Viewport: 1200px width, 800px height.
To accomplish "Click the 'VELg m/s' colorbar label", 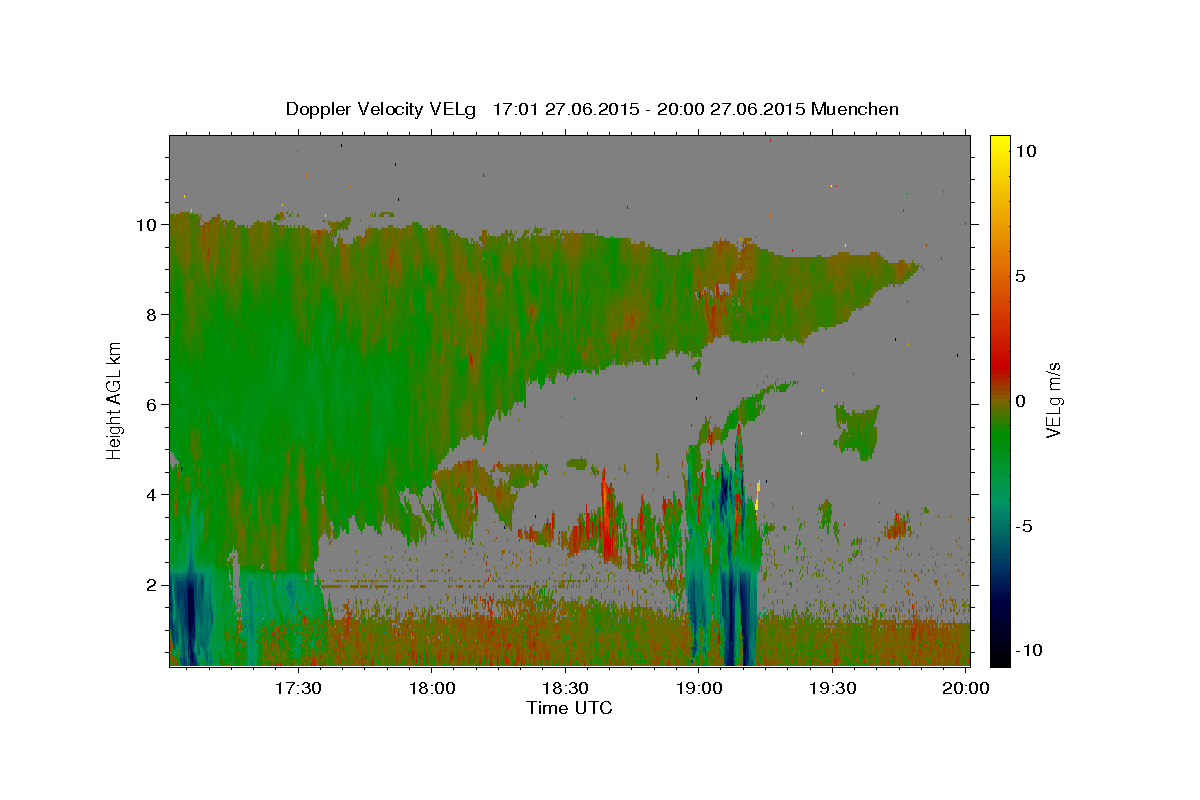I will coord(1053,400).
